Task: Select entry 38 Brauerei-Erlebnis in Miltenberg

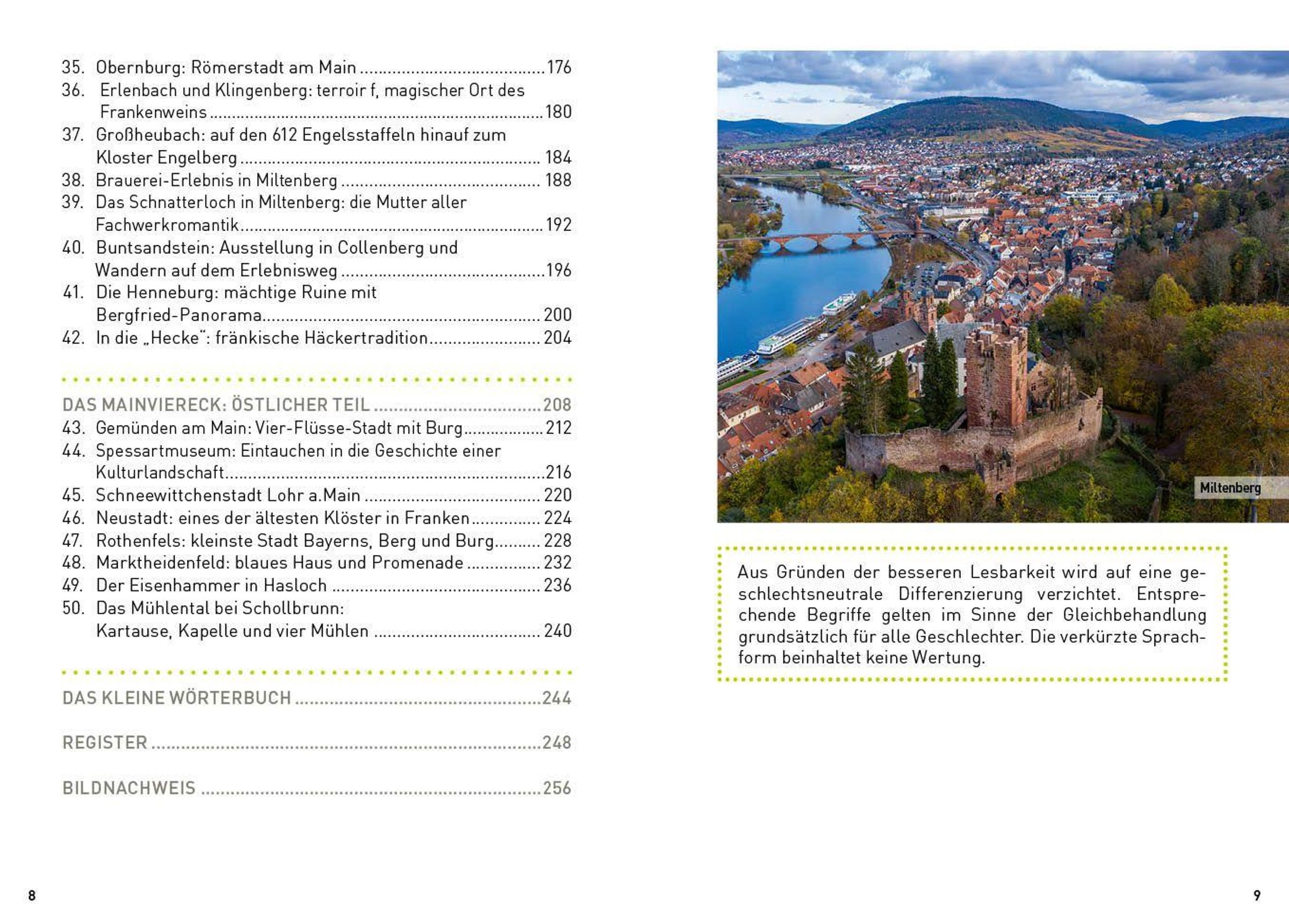Action: click(216, 180)
